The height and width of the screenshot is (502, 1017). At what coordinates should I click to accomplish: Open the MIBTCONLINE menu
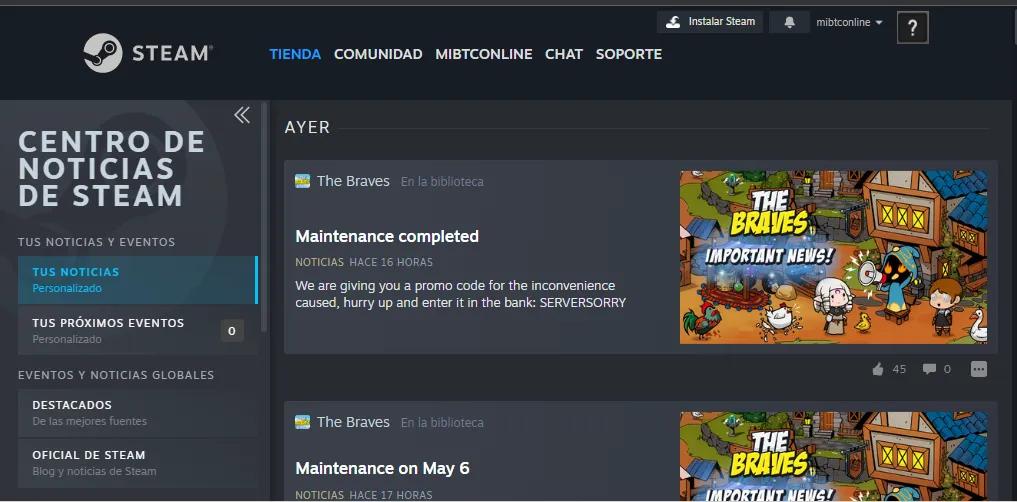pos(484,54)
